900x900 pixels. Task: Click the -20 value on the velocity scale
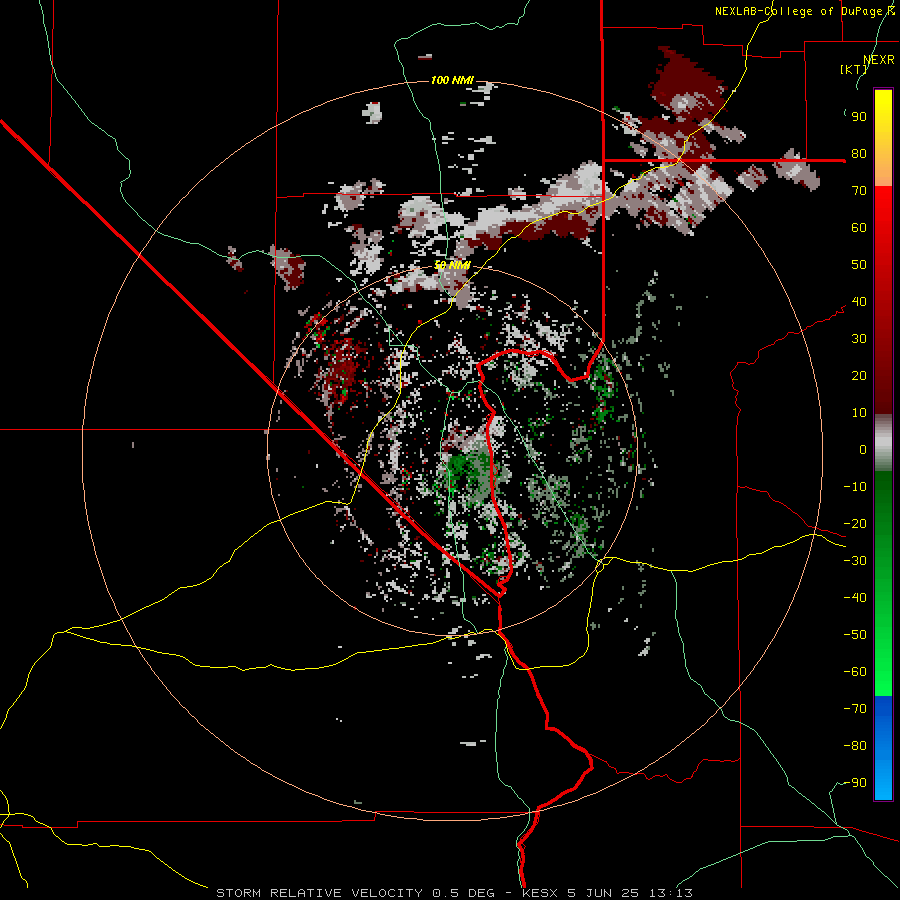tap(855, 524)
